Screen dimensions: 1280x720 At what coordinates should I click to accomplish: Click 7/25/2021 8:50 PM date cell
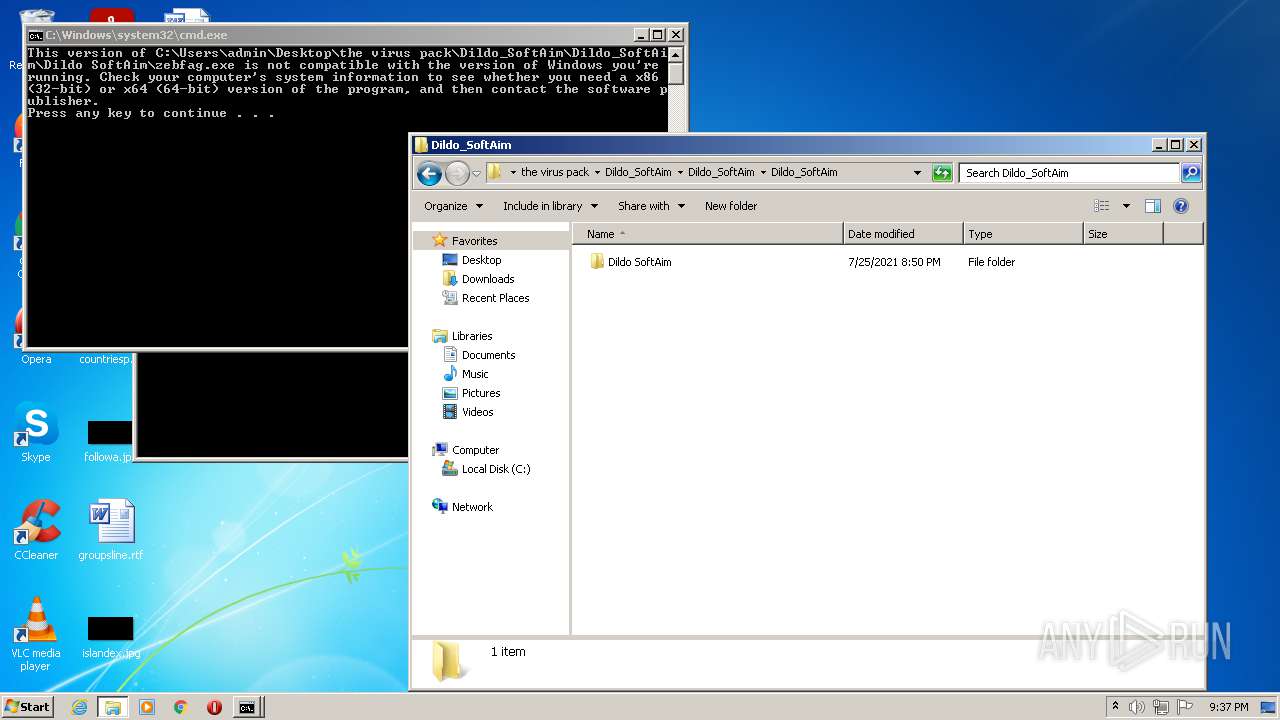(894, 262)
